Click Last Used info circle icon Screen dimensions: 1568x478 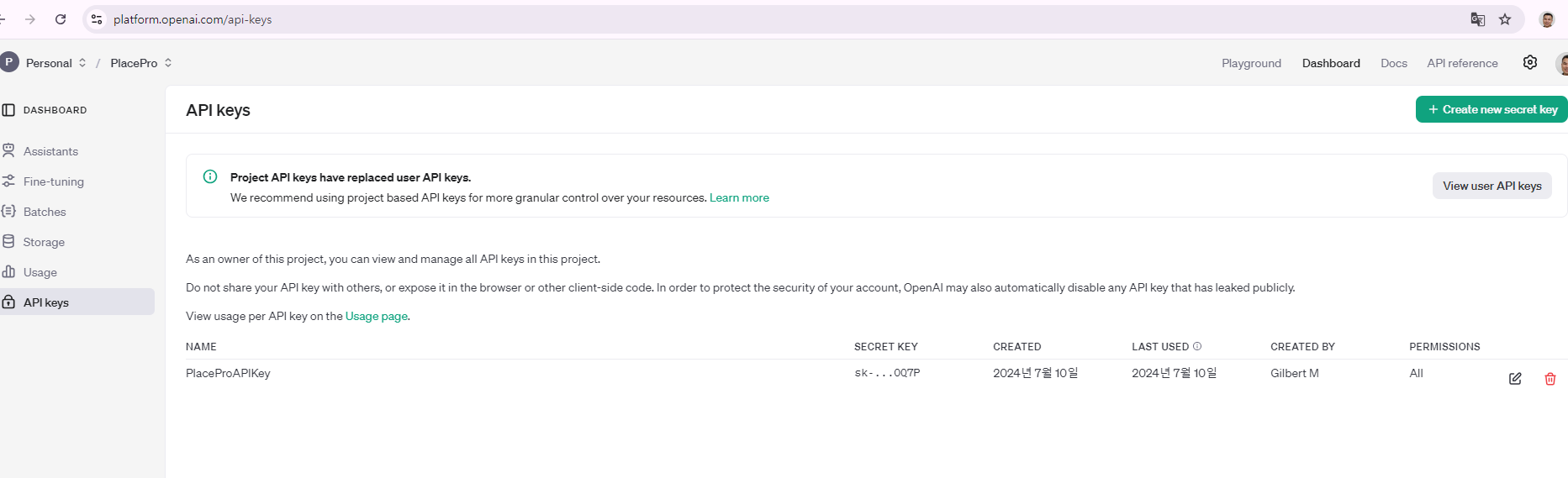1197,346
